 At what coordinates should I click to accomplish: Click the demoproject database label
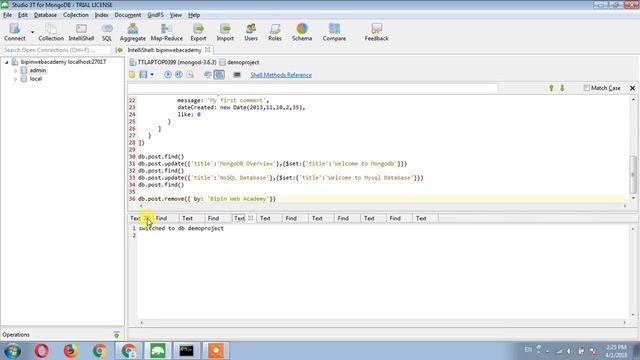click(x=243, y=62)
